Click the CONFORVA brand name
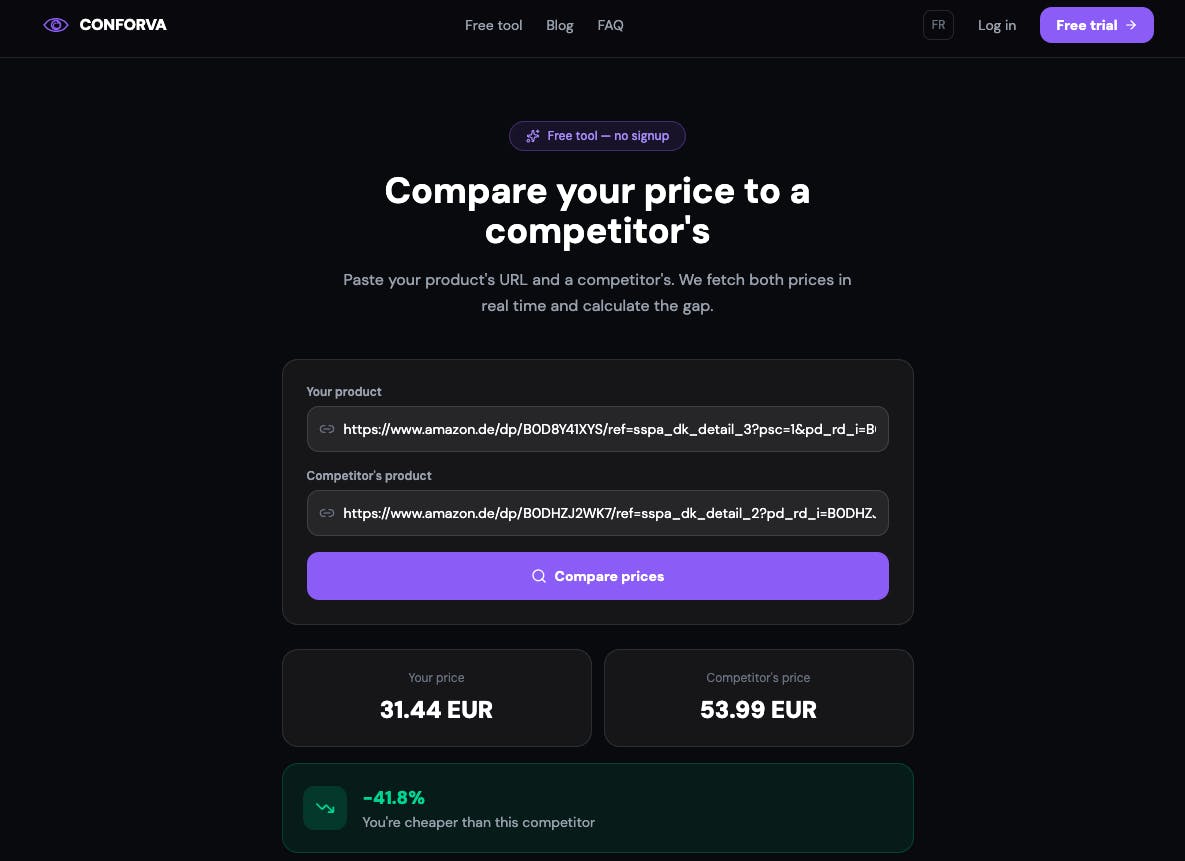This screenshot has width=1185, height=861. (x=123, y=25)
